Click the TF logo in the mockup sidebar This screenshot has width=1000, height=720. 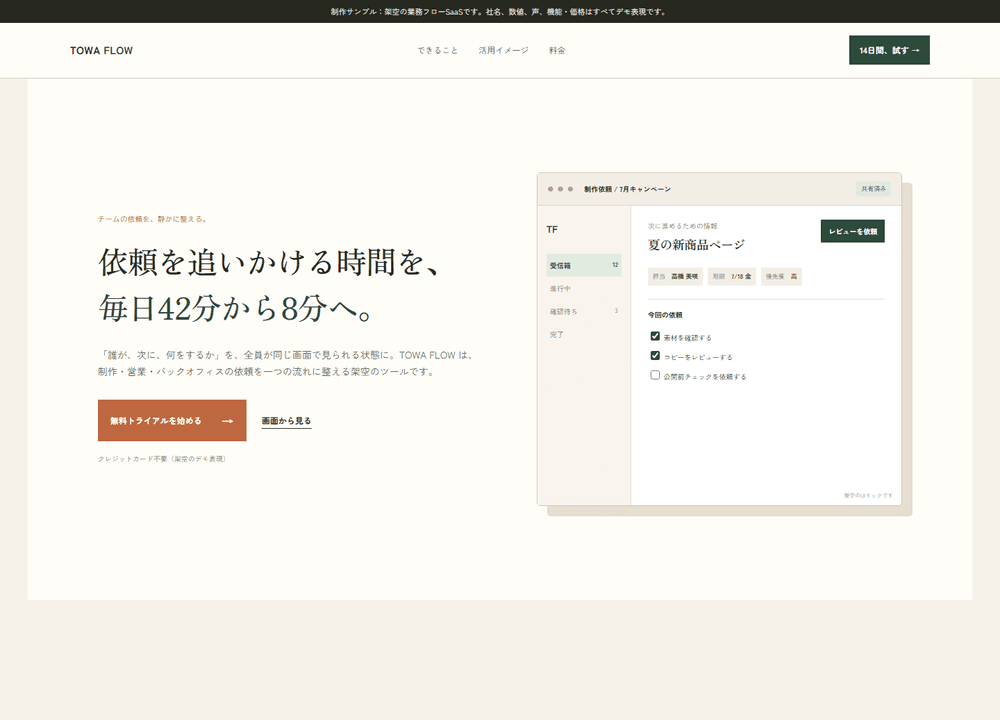click(552, 230)
